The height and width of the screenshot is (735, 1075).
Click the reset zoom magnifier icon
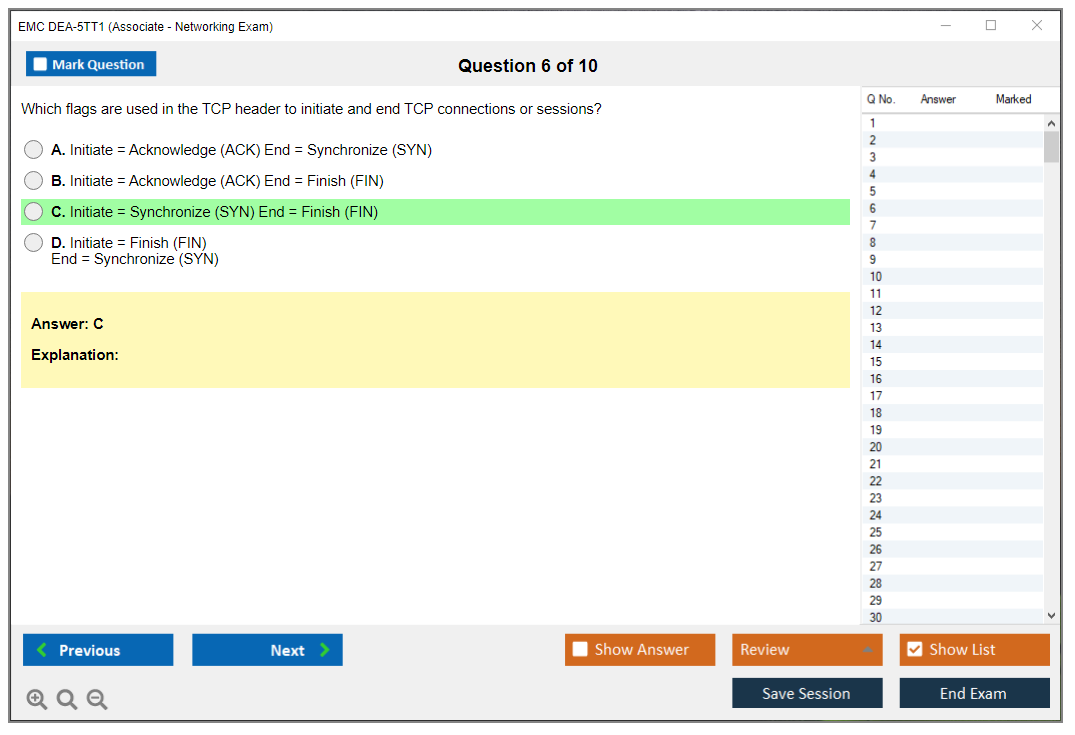coord(67,699)
